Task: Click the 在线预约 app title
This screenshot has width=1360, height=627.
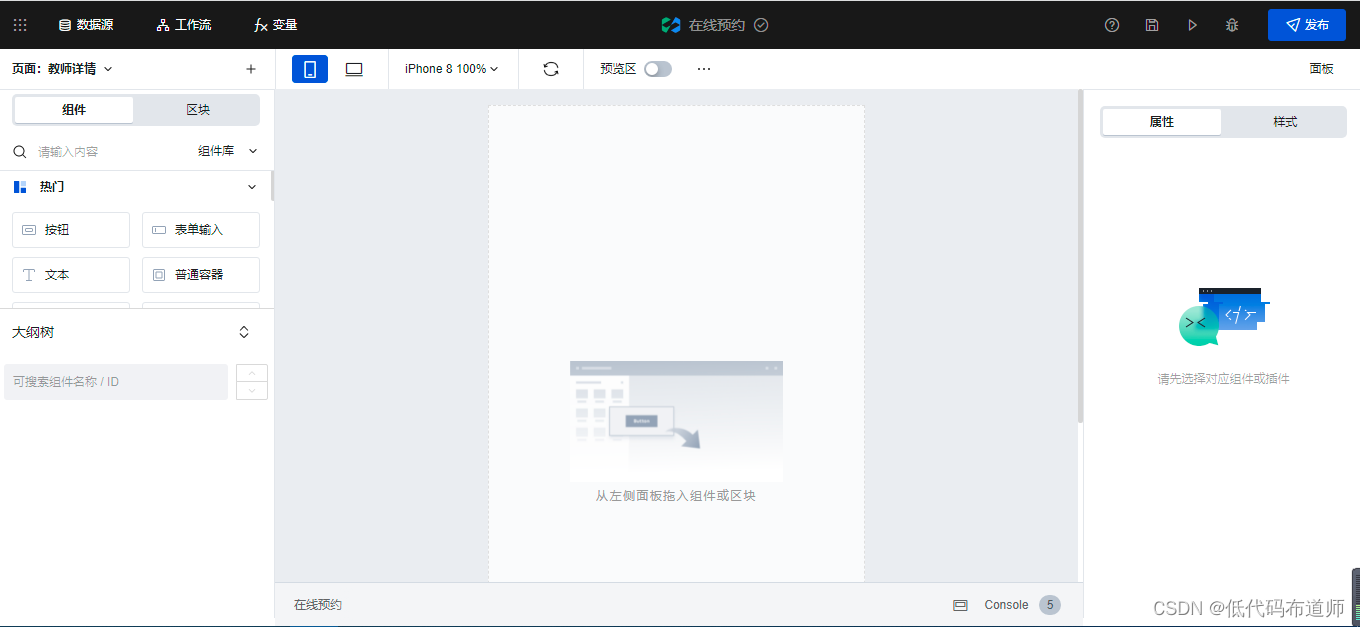Action: (717, 25)
